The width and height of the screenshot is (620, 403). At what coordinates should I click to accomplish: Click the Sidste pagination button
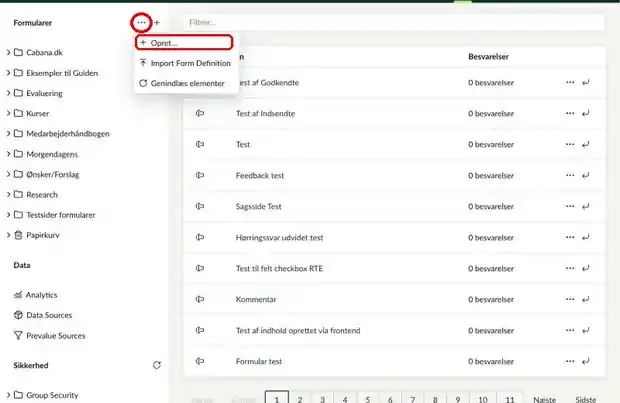(x=586, y=399)
